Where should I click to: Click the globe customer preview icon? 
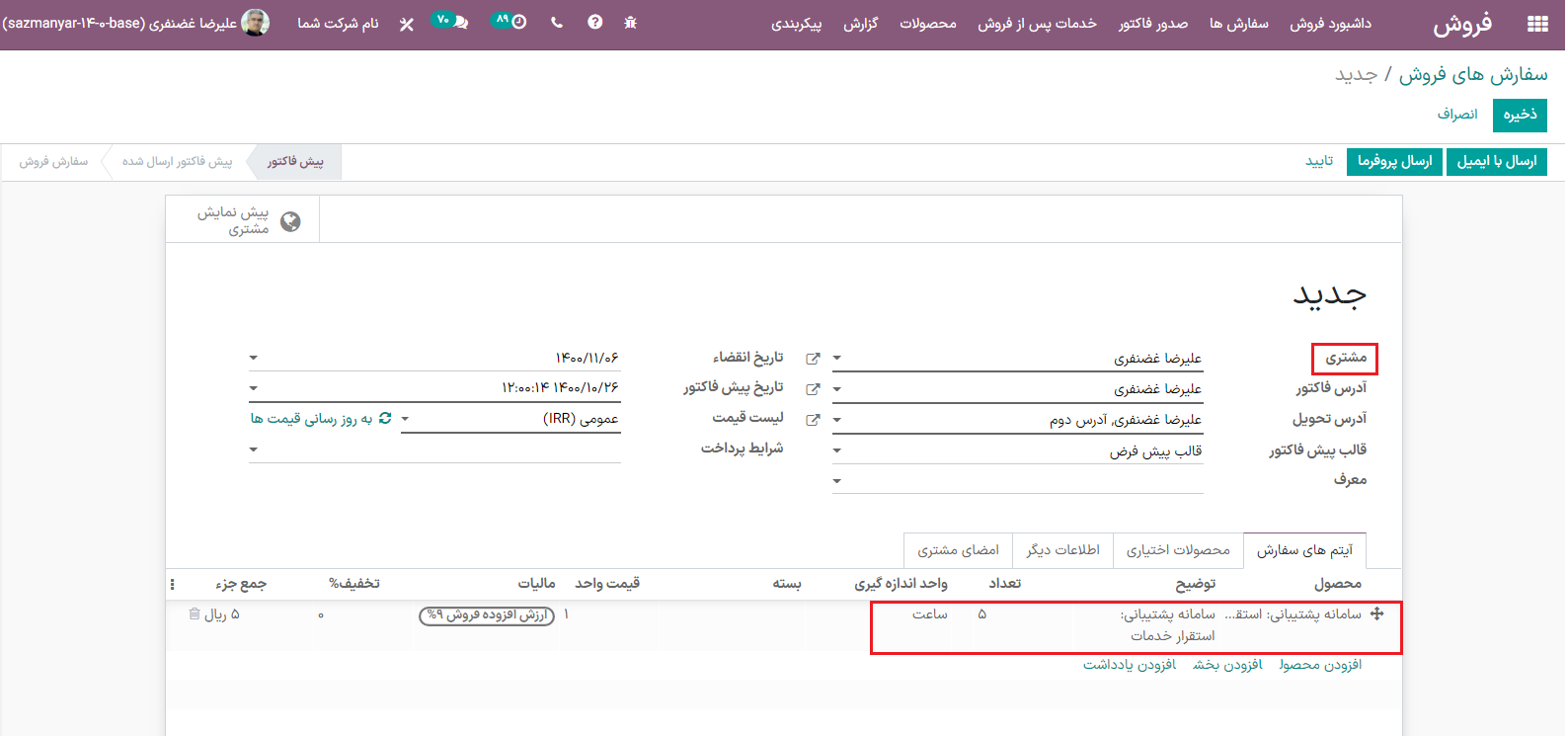(x=290, y=221)
